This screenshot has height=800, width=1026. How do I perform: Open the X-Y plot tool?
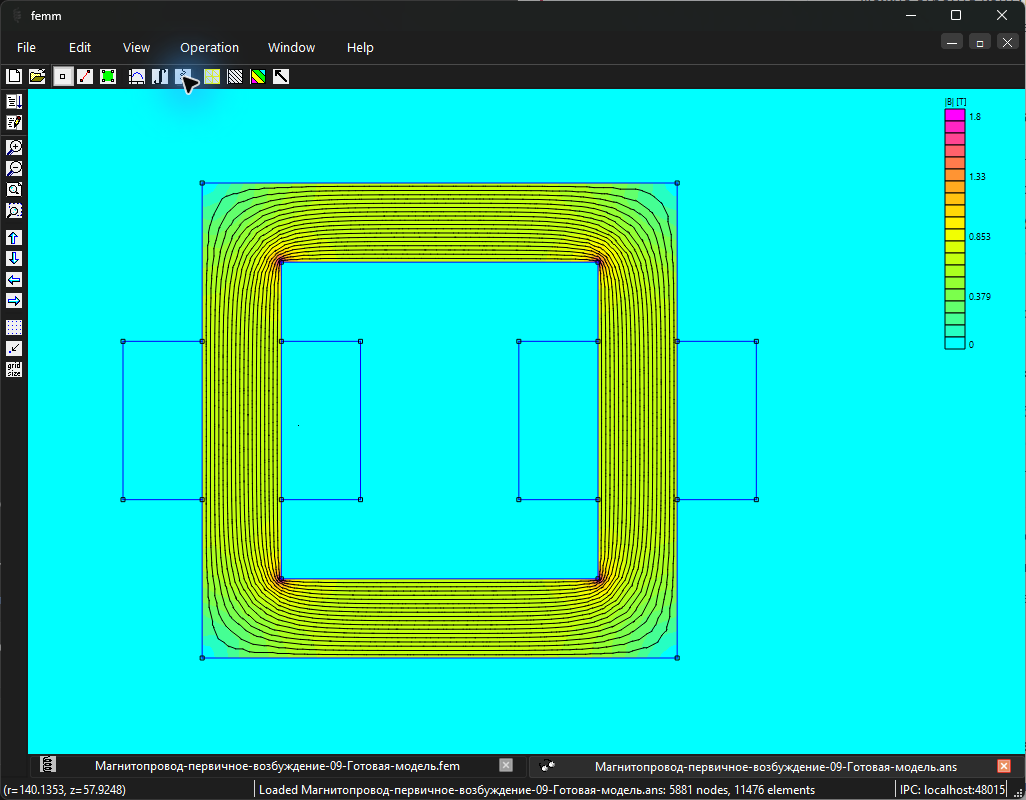pos(136,77)
